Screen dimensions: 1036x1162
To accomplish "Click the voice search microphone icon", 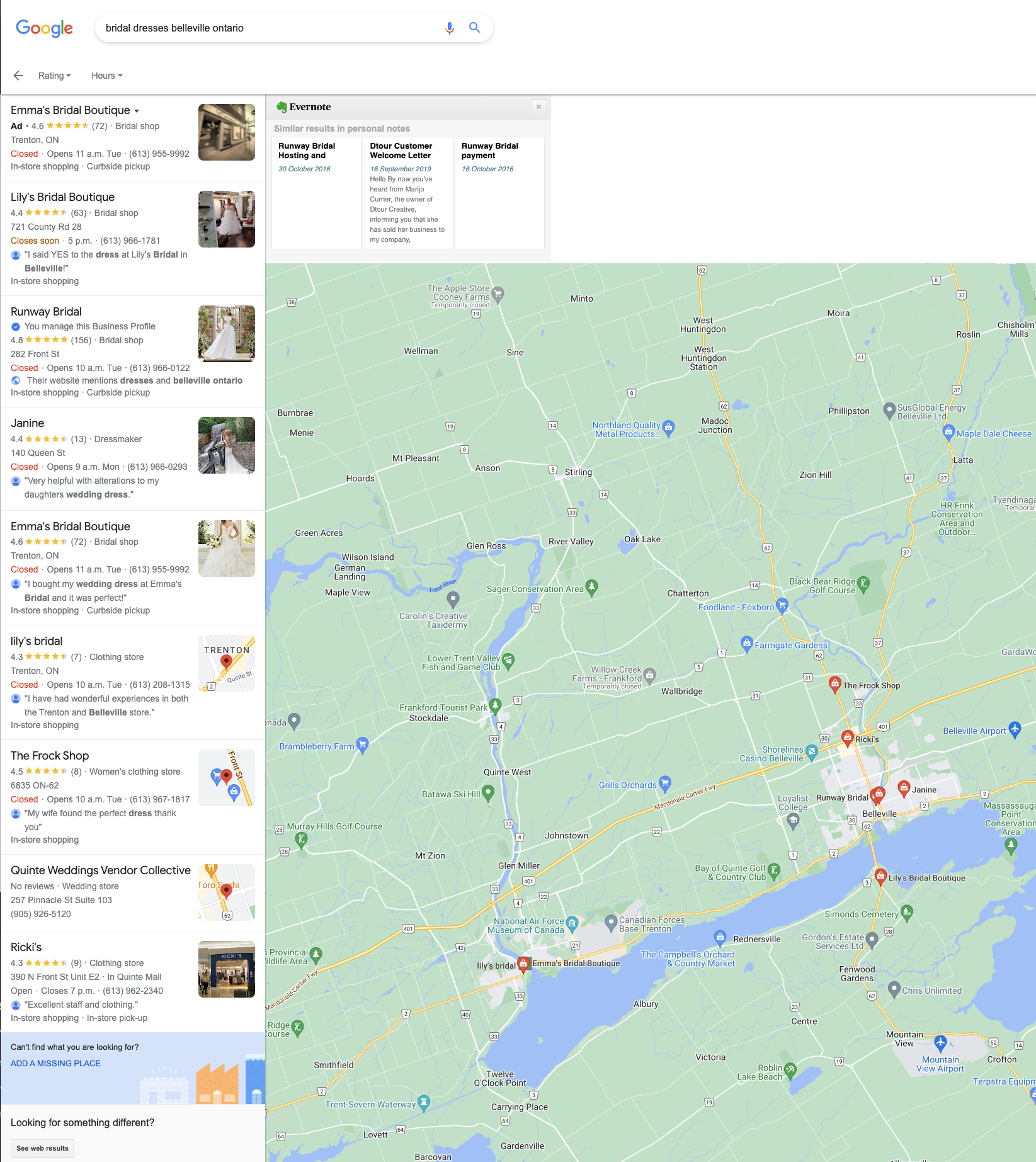I will tap(449, 28).
